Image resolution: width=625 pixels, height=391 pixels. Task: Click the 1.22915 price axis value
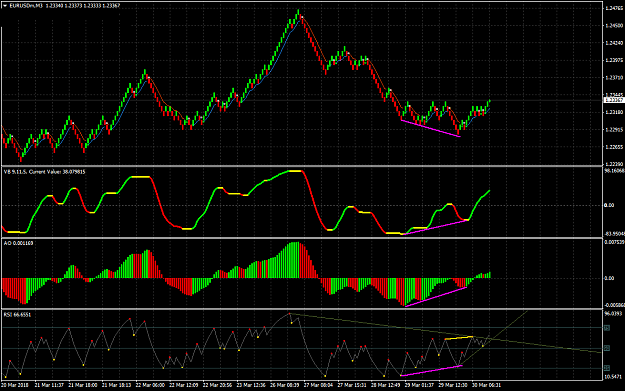(x=614, y=130)
